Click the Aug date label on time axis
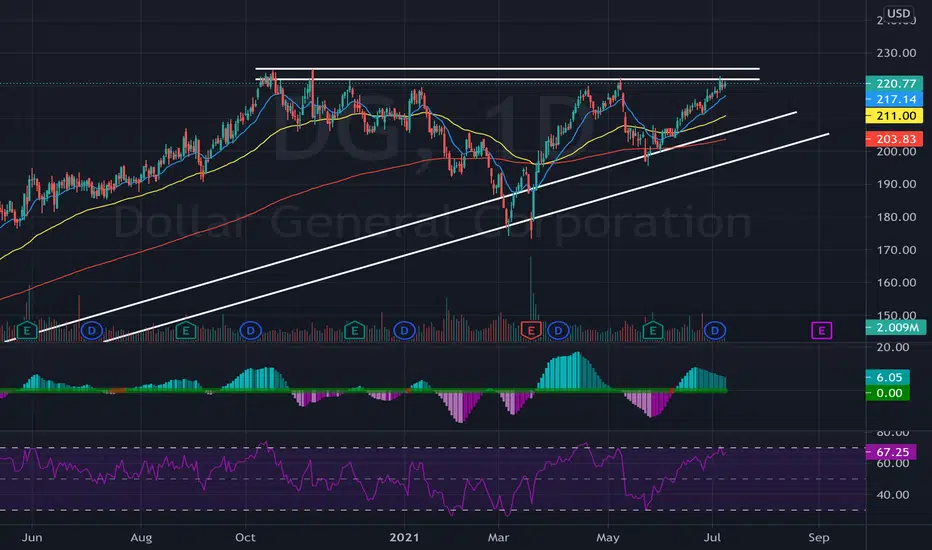 [x=141, y=538]
